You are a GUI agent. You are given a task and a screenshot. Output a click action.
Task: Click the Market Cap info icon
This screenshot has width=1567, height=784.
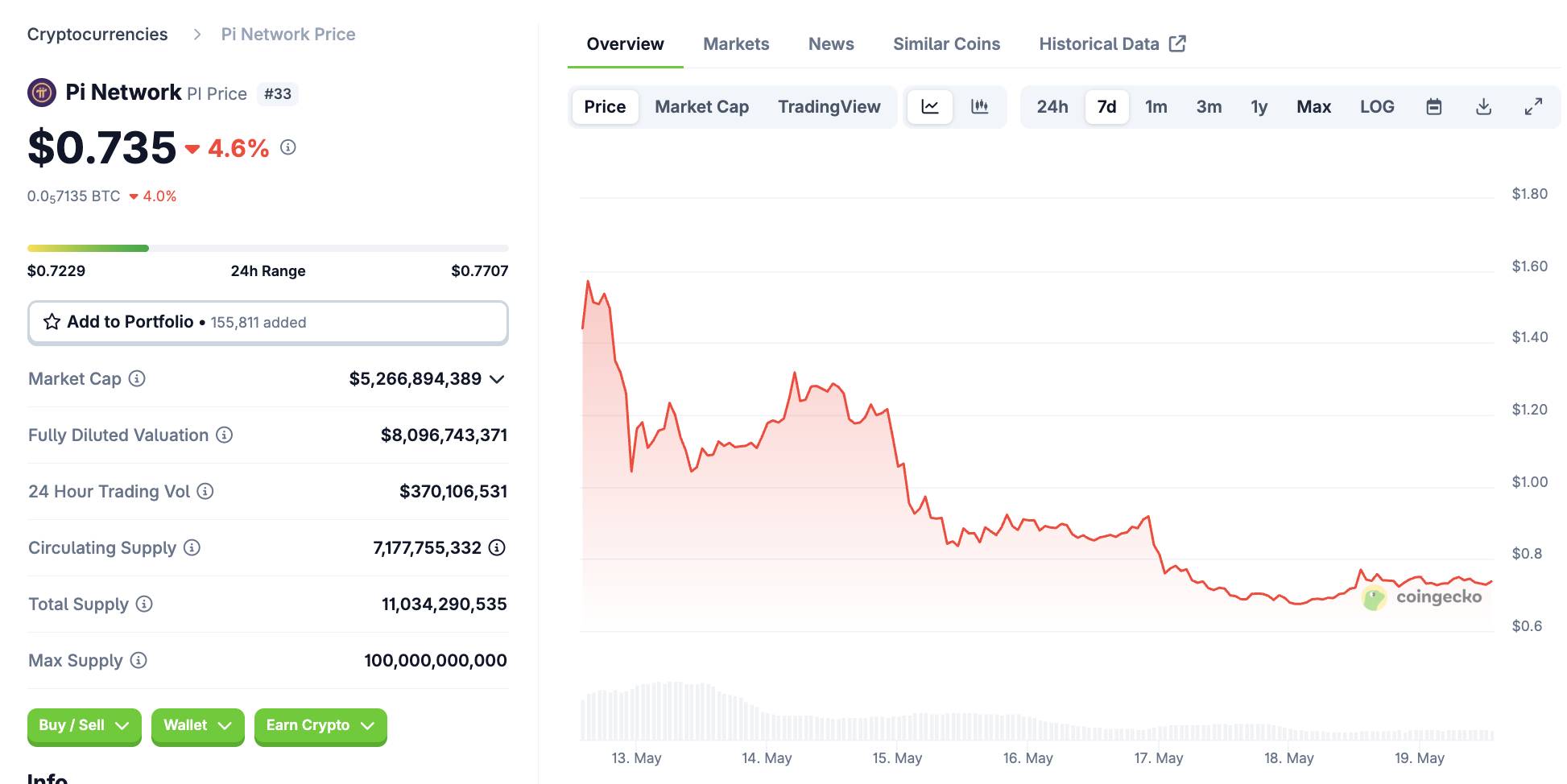(137, 378)
